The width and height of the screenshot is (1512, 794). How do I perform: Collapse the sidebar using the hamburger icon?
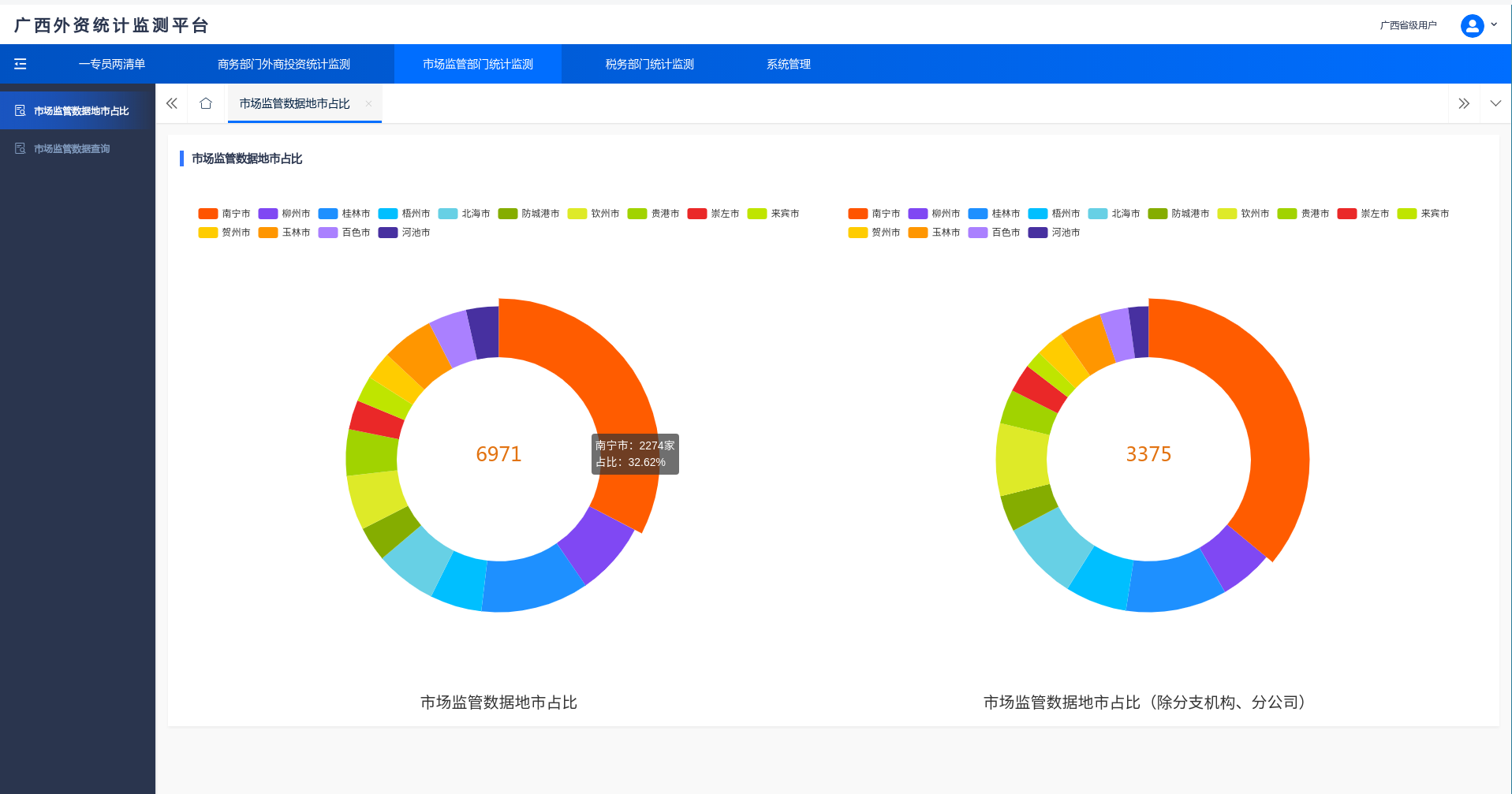[x=21, y=64]
